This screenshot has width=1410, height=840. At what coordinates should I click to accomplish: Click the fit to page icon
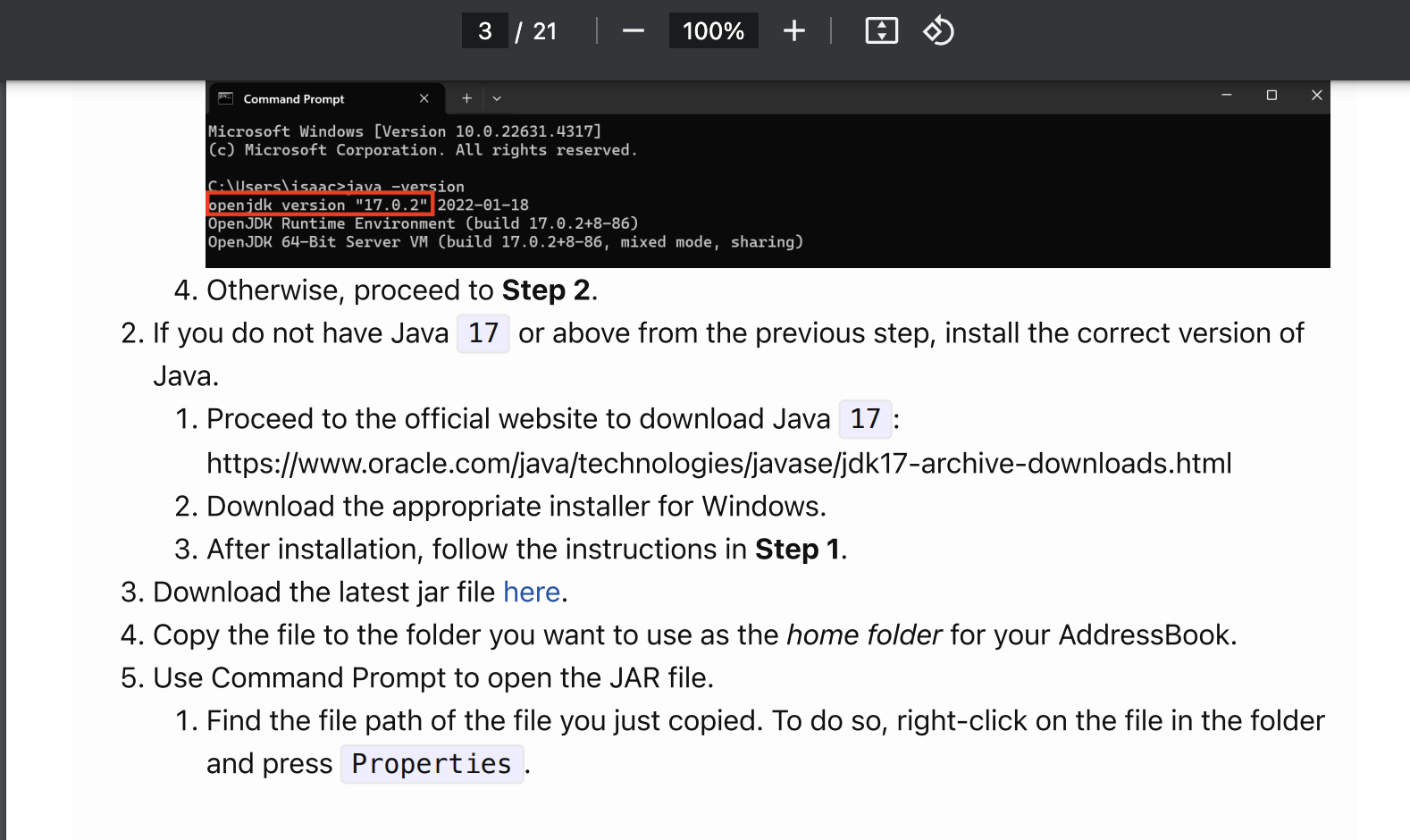(882, 31)
